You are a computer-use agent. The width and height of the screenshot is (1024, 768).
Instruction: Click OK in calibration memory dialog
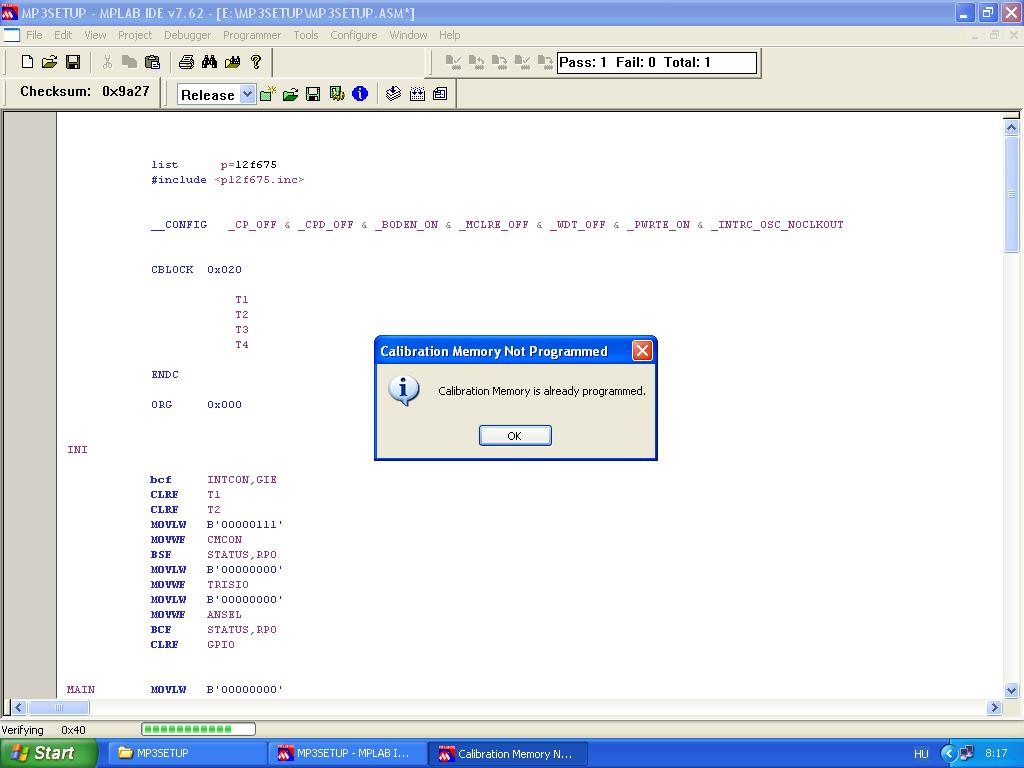coord(515,436)
